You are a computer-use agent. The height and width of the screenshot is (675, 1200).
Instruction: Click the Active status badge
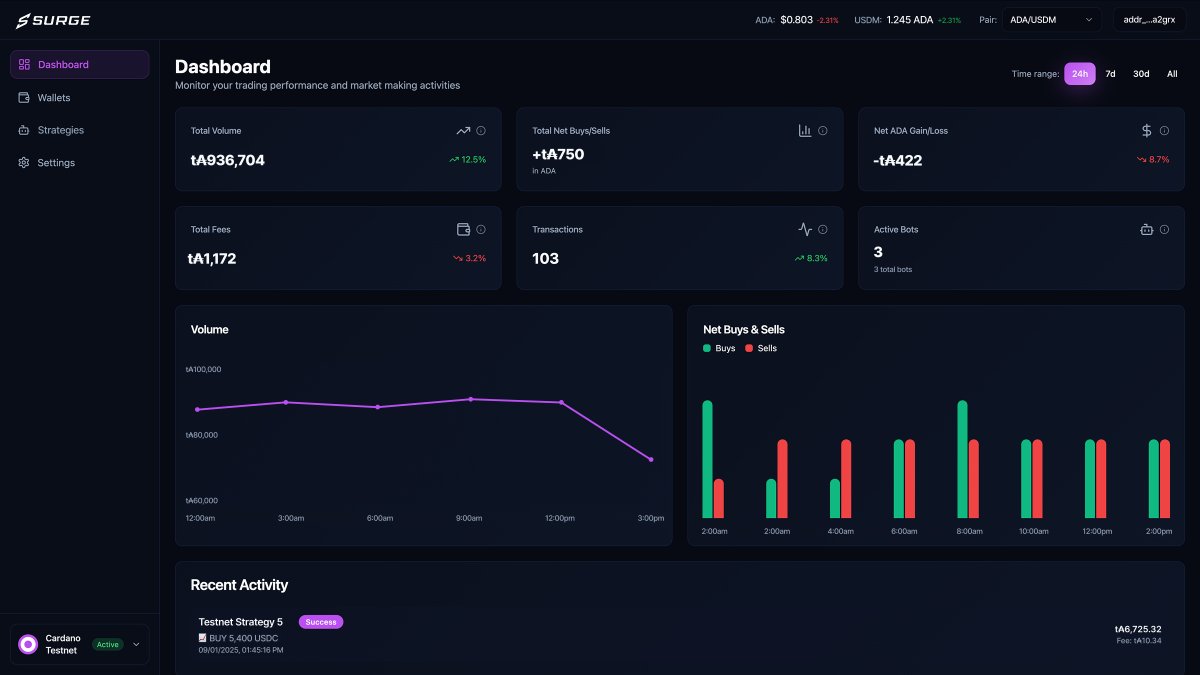(108, 644)
